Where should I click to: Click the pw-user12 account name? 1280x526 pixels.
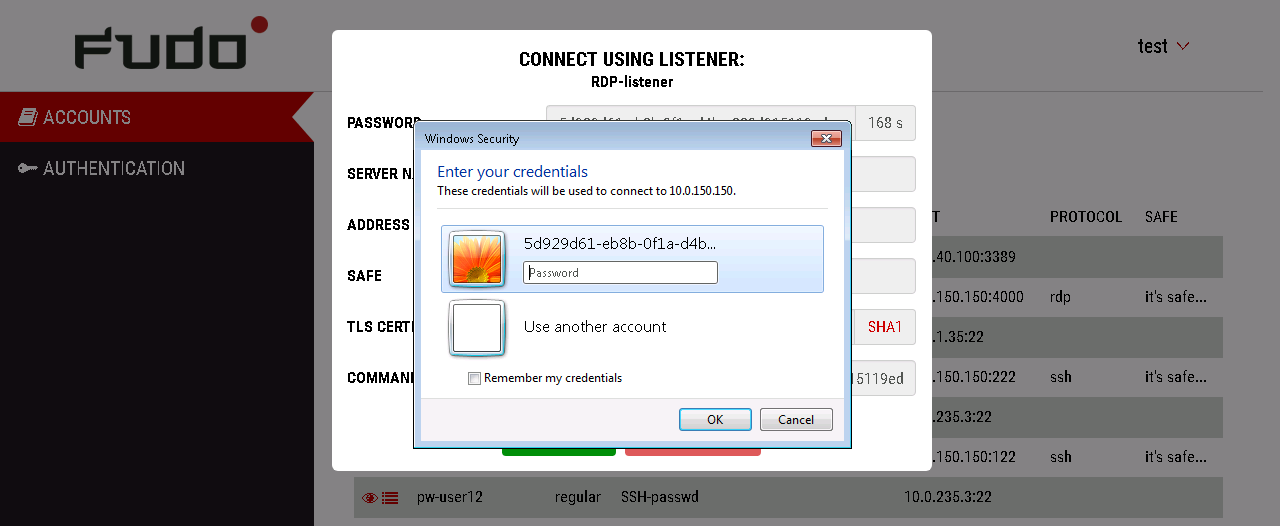[450, 497]
